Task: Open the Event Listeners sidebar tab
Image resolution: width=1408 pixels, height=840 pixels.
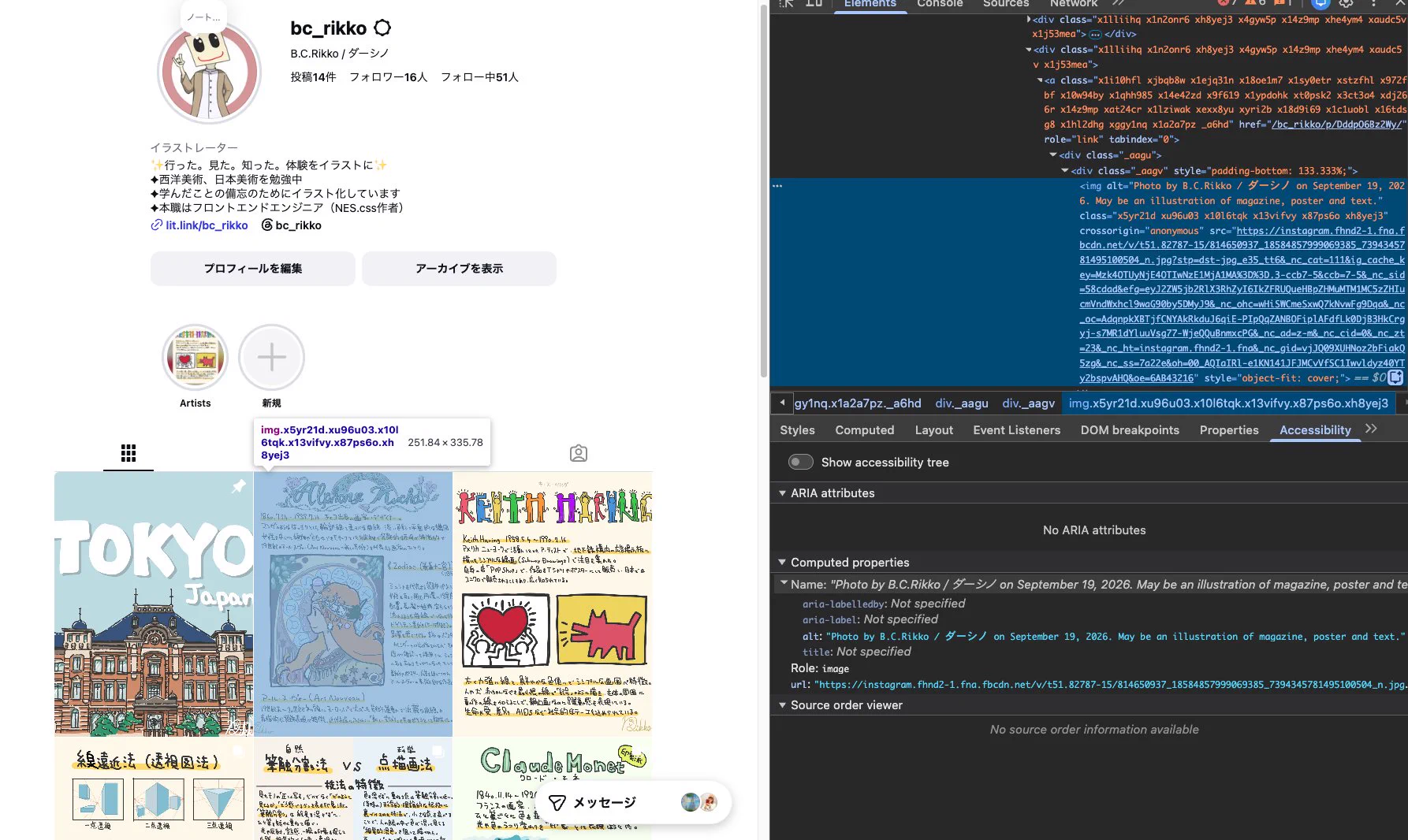Action: click(1016, 430)
